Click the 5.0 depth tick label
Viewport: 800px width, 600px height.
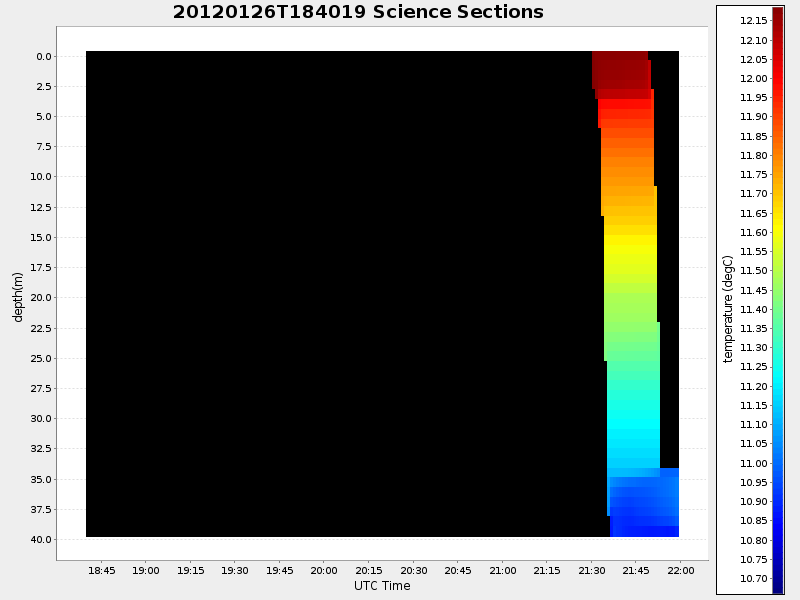44,117
